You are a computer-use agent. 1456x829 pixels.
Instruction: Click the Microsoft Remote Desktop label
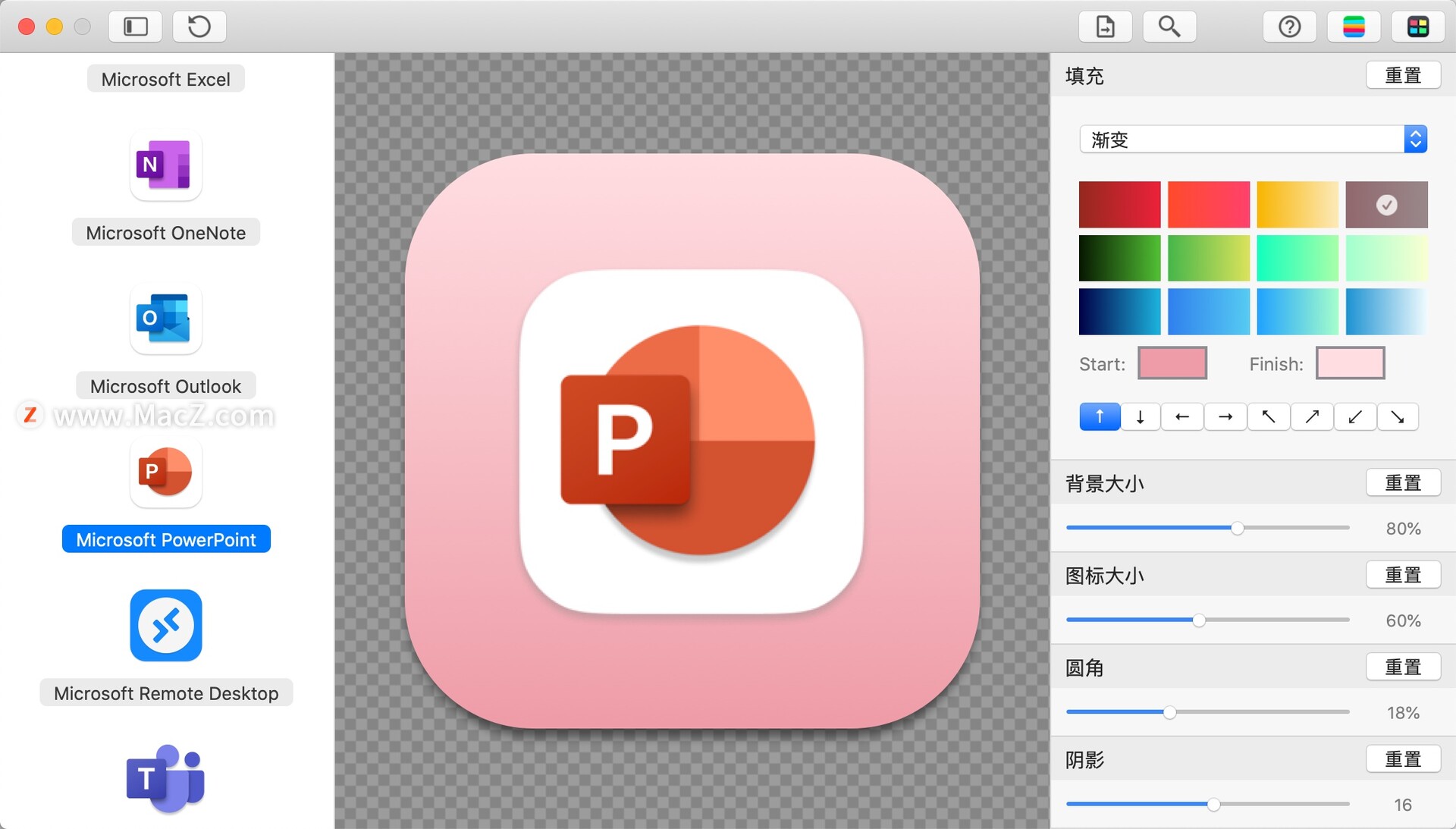[x=166, y=693]
